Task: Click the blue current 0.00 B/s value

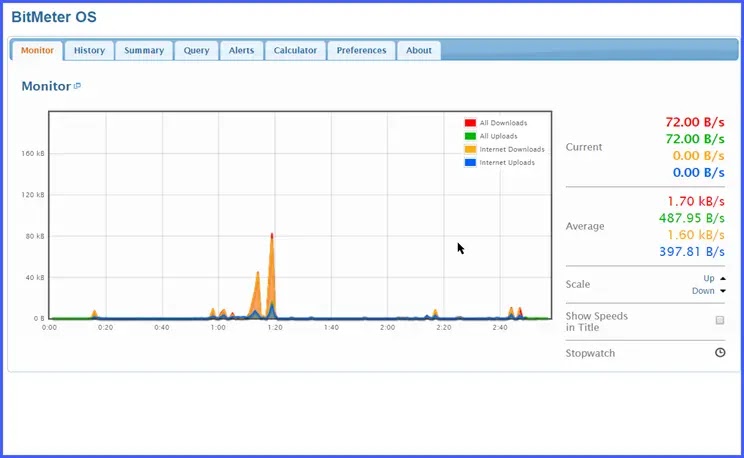Action: 698,172
